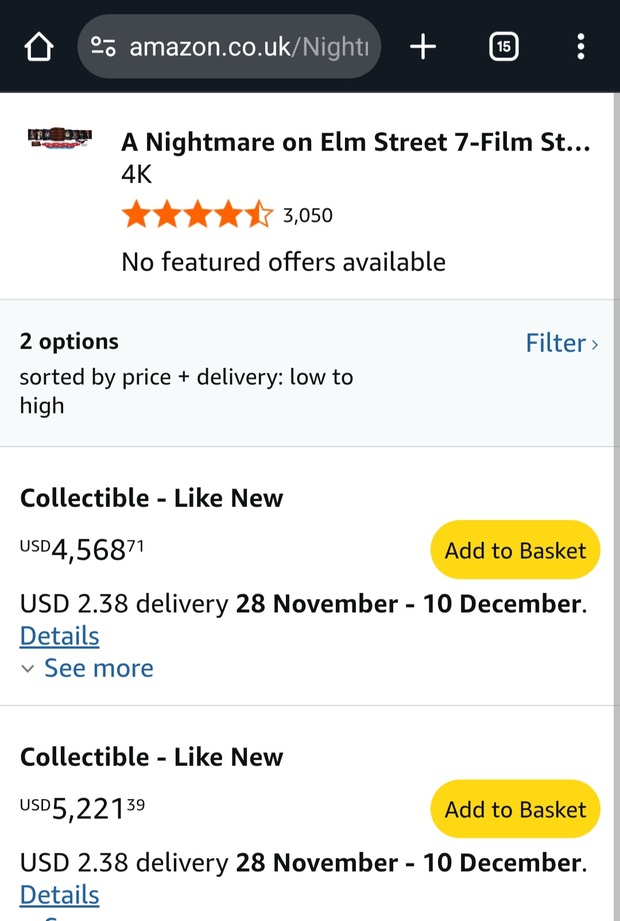
Task: Open Details for the USD 5,221 listing
Action: coord(59,895)
